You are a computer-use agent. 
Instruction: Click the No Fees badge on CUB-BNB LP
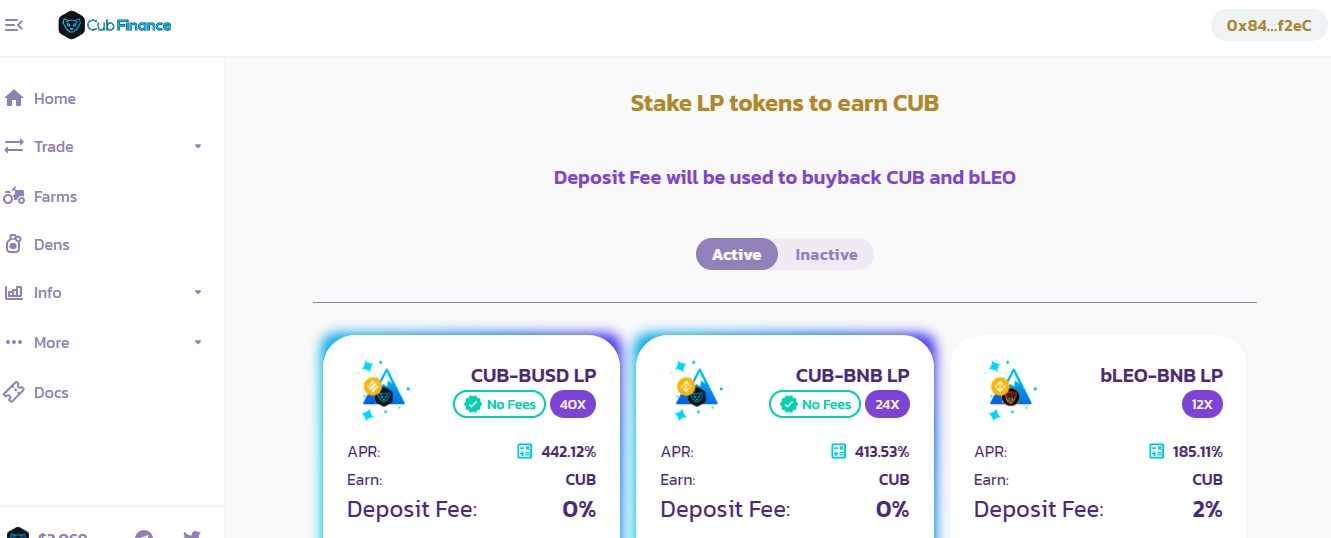815,404
